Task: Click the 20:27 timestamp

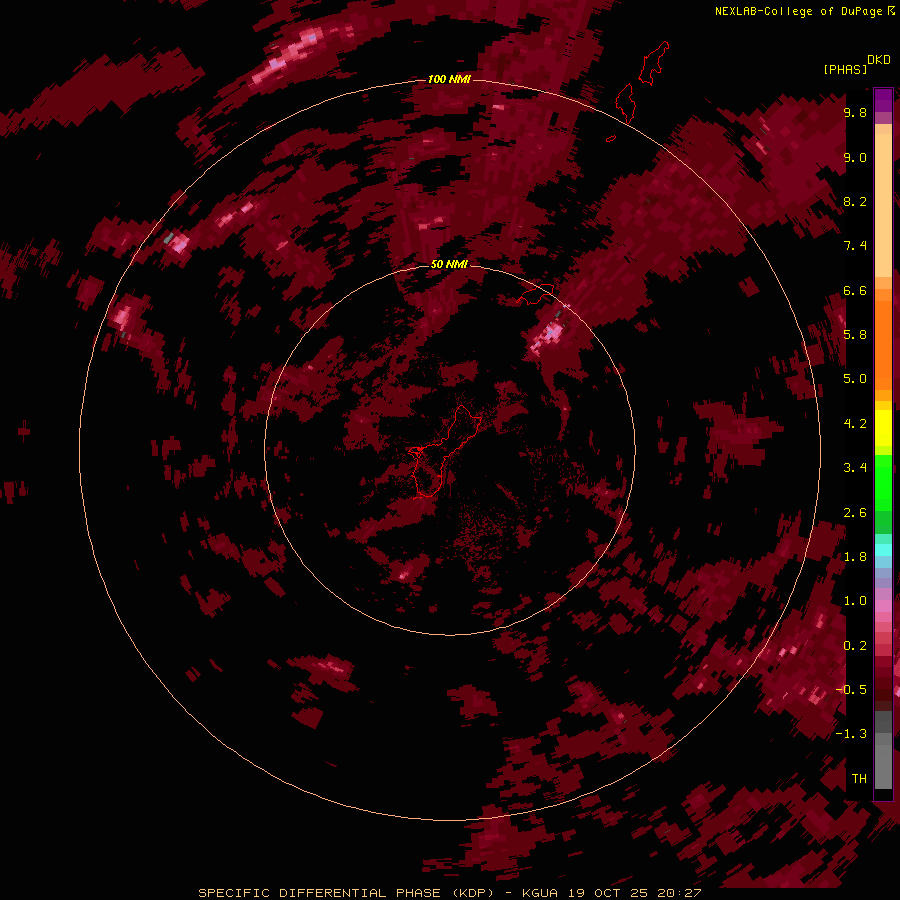Action: point(680,893)
